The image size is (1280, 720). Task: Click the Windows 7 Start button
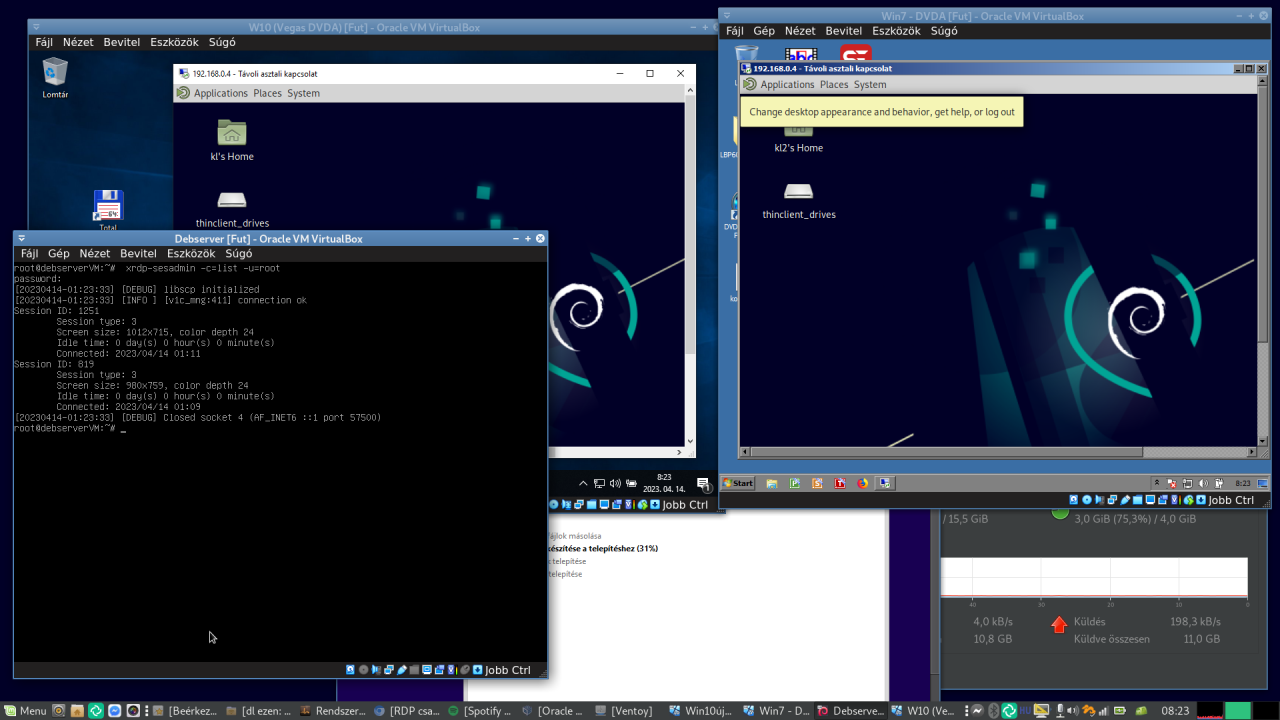coord(738,483)
